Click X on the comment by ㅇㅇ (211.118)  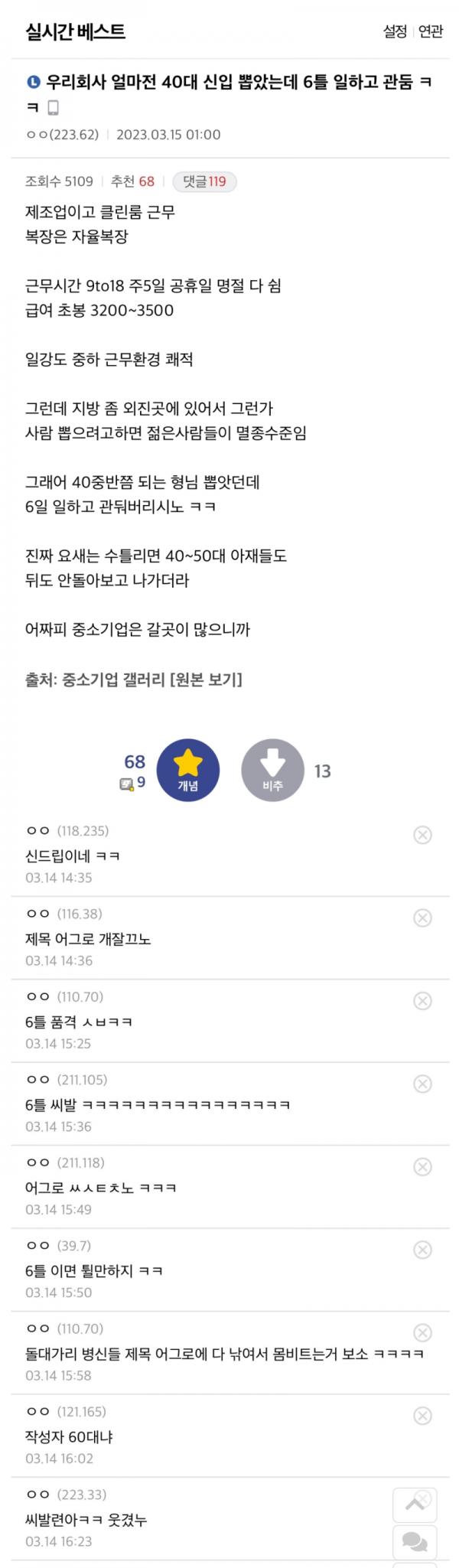click(422, 1167)
